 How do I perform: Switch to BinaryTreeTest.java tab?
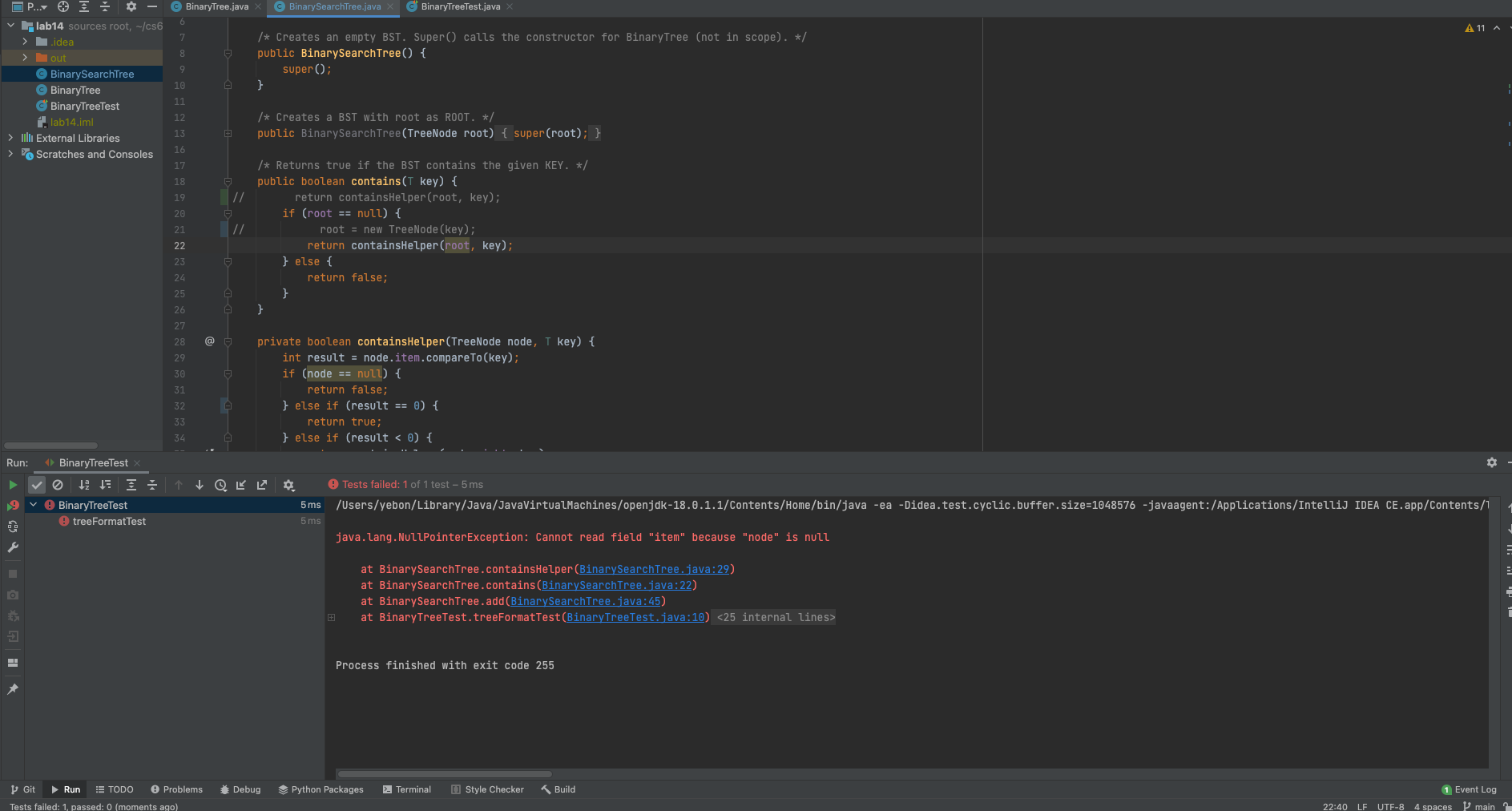click(x=460, y=6)
